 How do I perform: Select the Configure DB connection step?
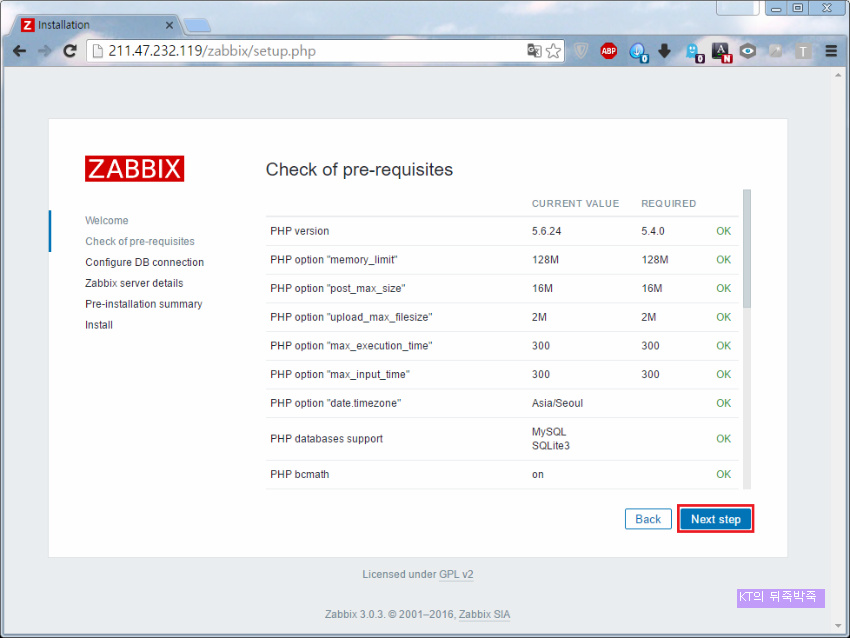145,262
